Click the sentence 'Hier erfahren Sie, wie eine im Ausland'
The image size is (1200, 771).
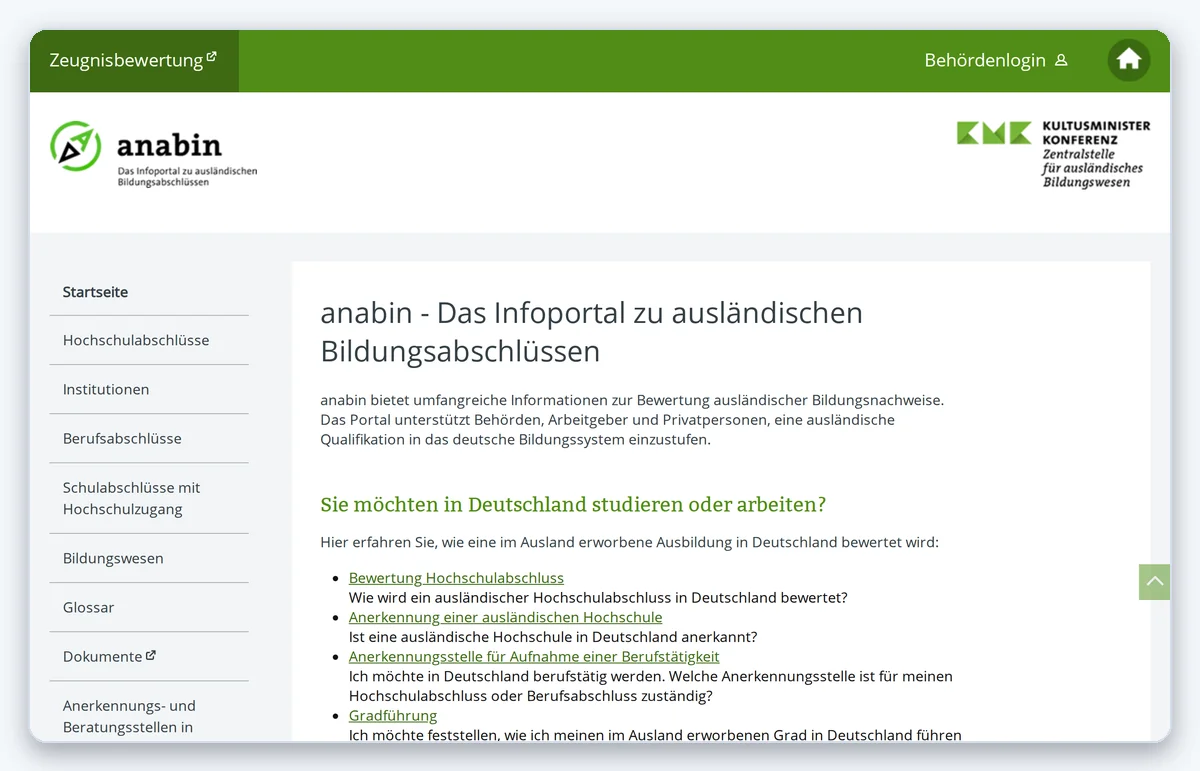pyautogui.click(x=630, y=543)
